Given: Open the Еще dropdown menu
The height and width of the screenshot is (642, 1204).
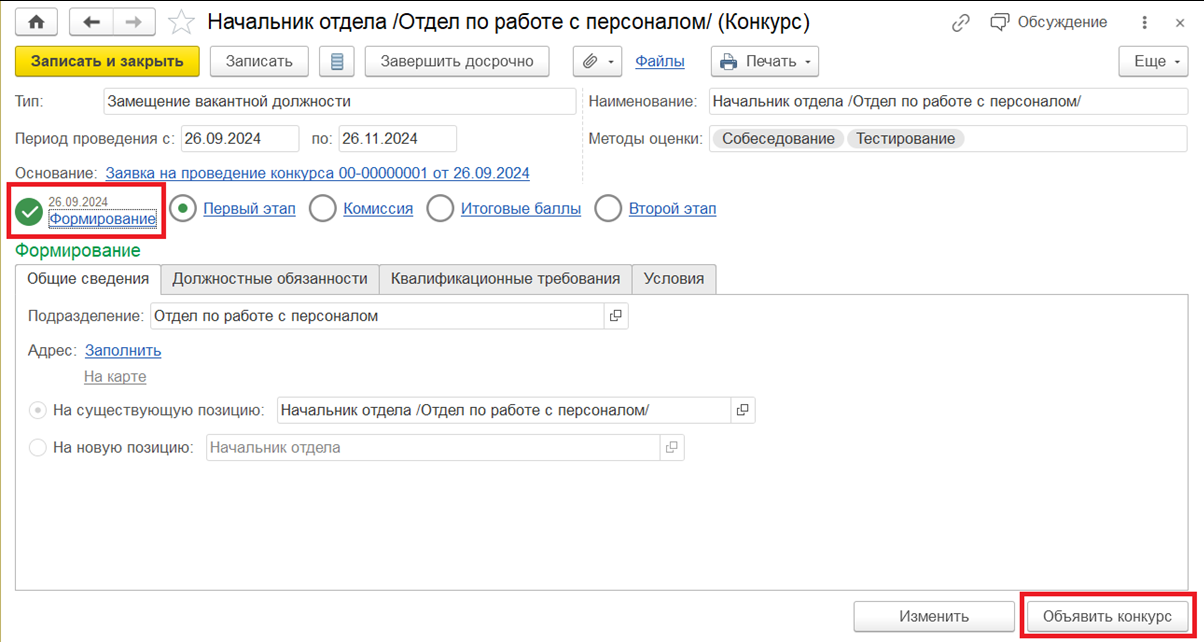Looking at the screenshot, I should (x=1152, y=61).
